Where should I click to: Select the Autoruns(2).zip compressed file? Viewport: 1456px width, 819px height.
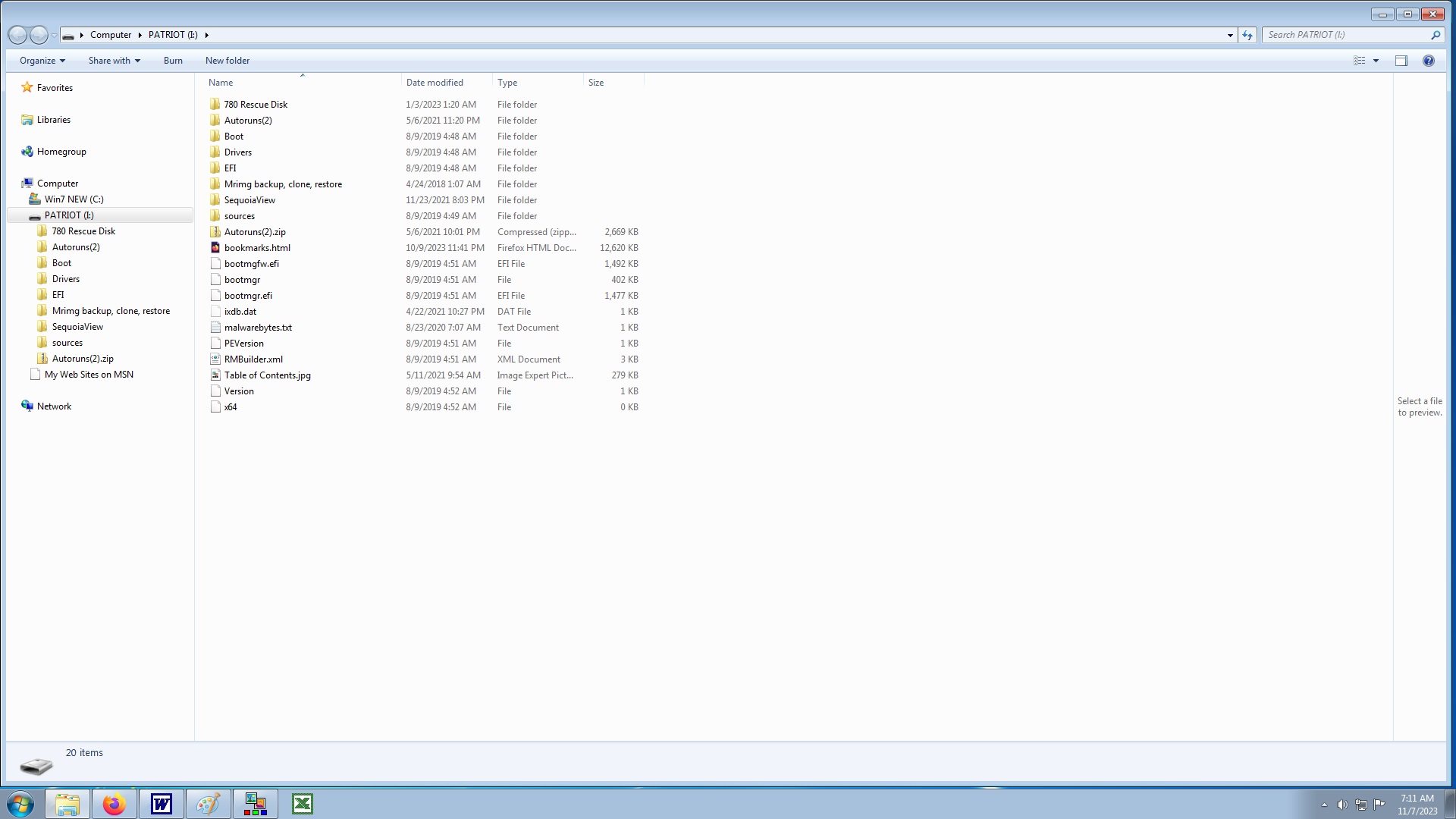tap(255, 232)
